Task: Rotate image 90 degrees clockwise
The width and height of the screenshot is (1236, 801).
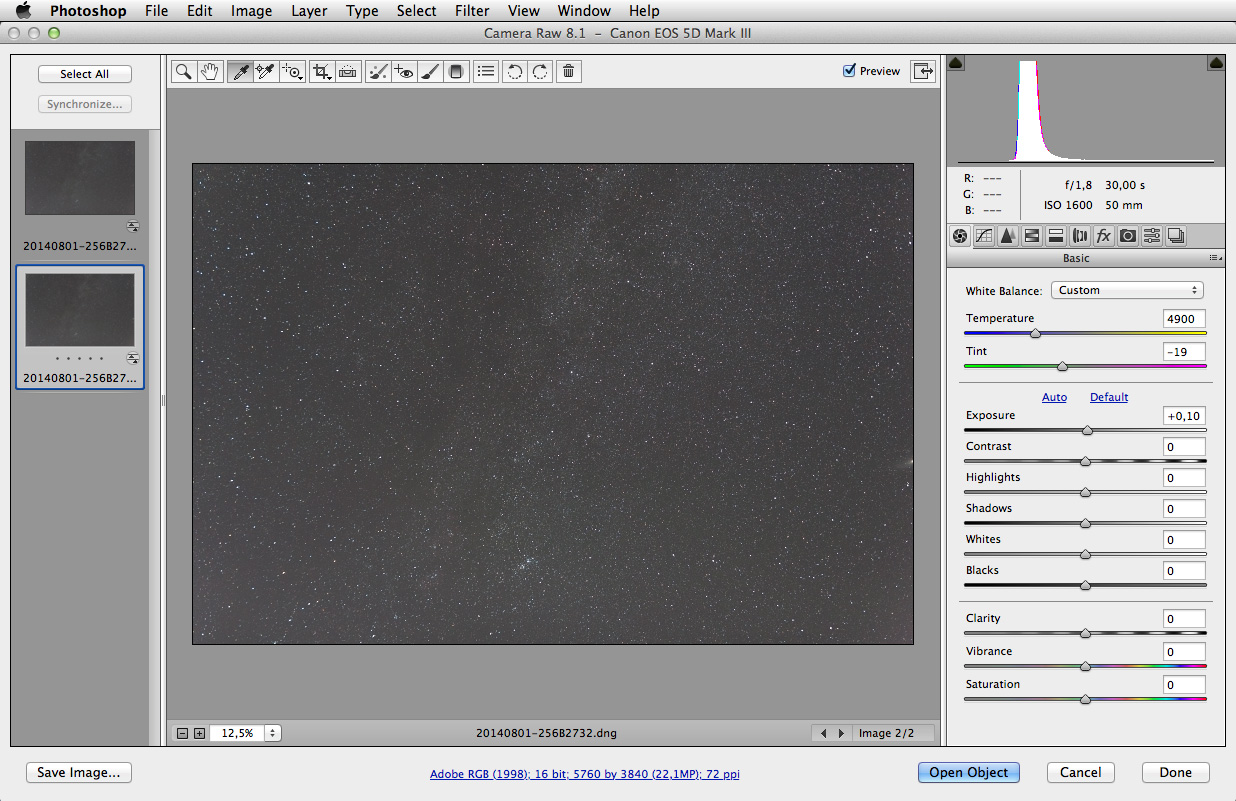Action: [540, 71]
